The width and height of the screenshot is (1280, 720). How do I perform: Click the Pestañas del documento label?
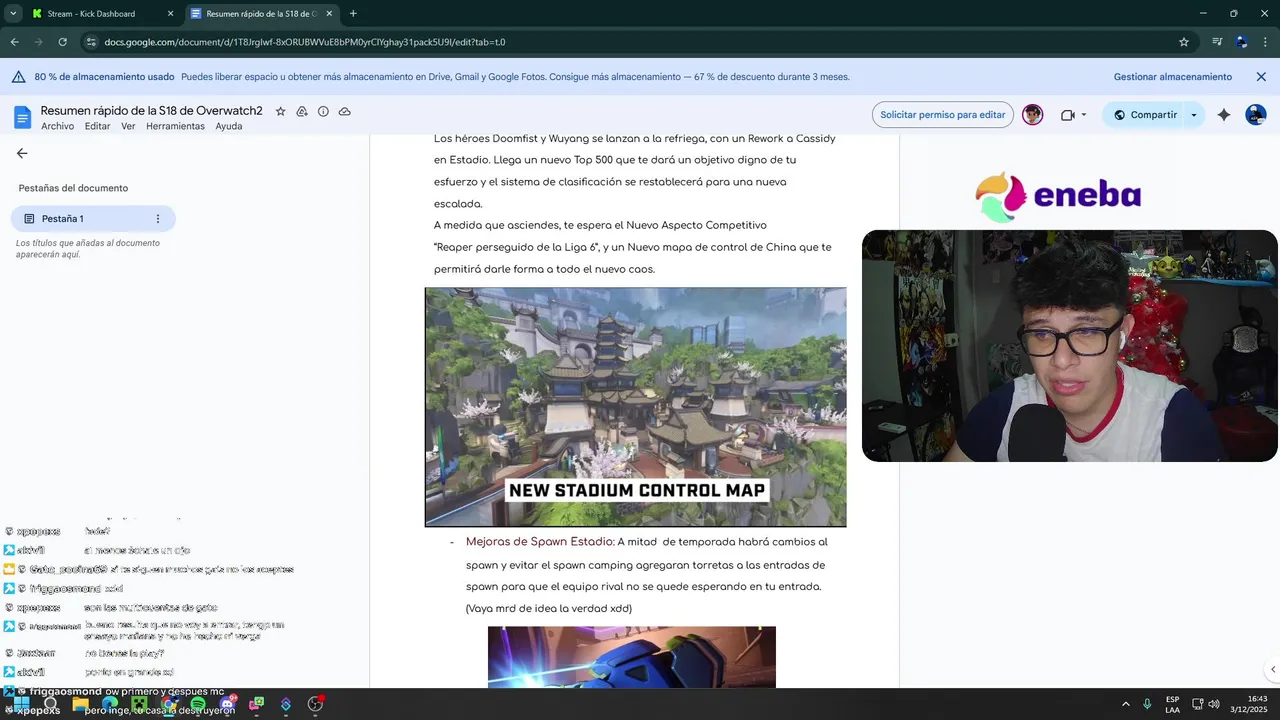[x=73, y=188]
